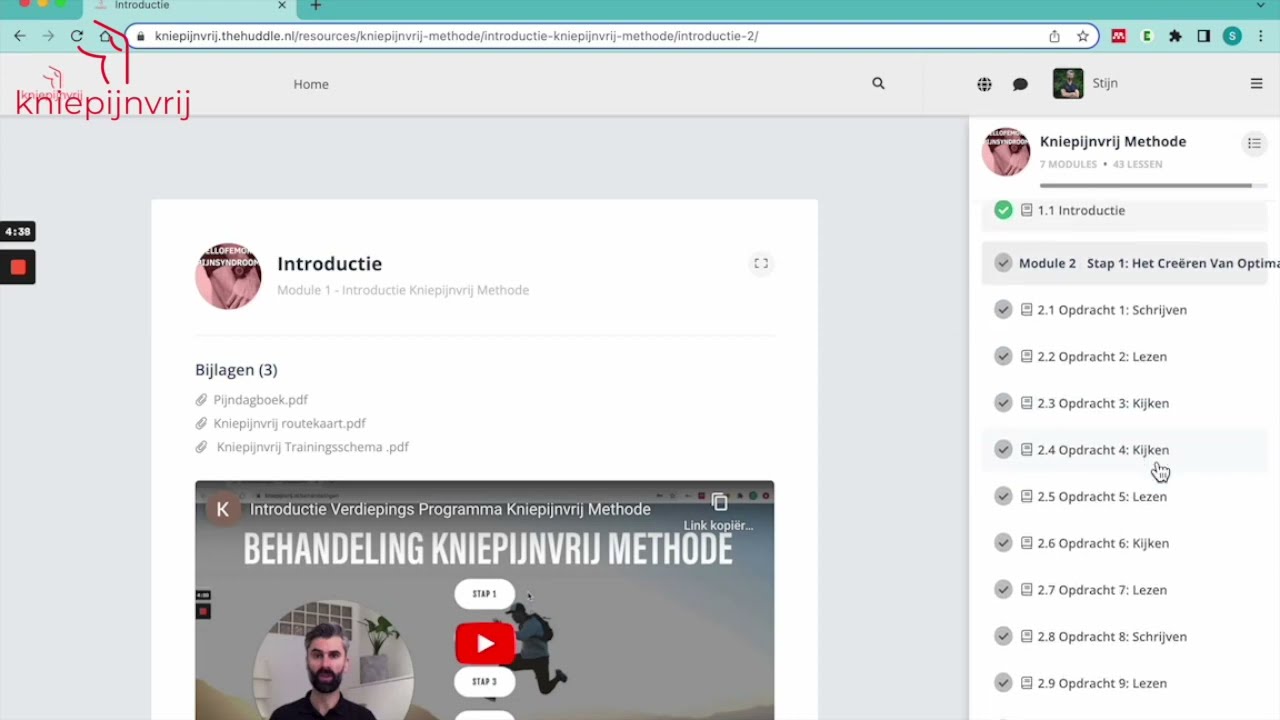
Task: Click the Stijn user name
Action: (x=1105, y=83)
